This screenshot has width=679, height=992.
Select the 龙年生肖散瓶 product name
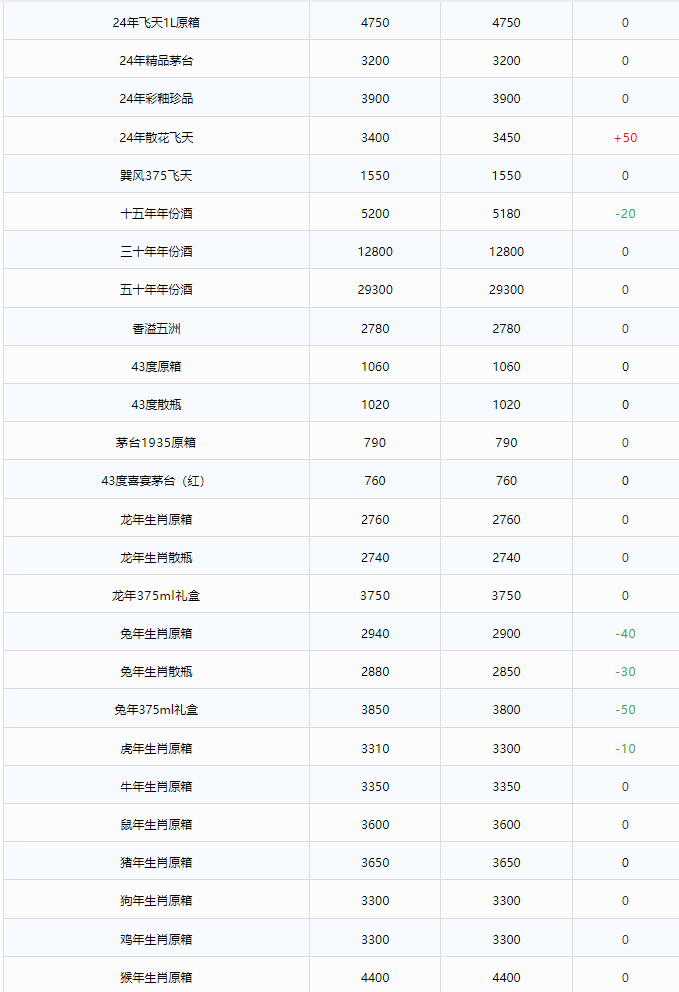[156, 558]
